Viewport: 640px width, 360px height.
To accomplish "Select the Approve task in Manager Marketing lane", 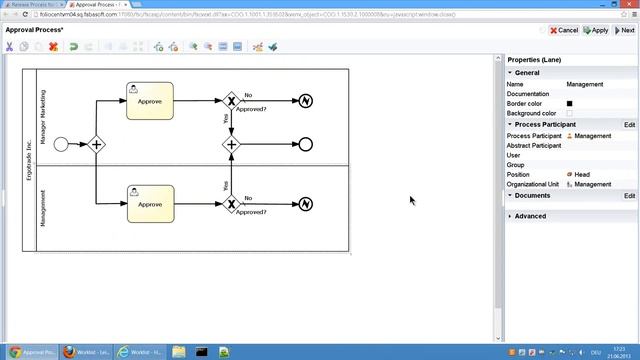I will click(150, 101).
